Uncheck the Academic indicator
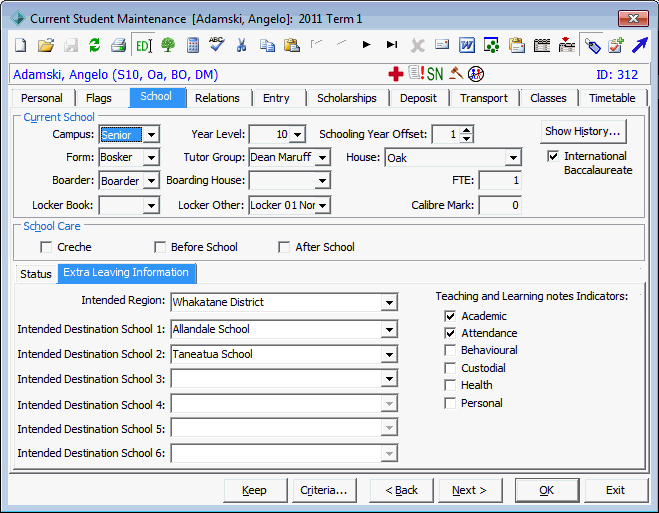This screenshot has height=513, width=659. (450, 316)
